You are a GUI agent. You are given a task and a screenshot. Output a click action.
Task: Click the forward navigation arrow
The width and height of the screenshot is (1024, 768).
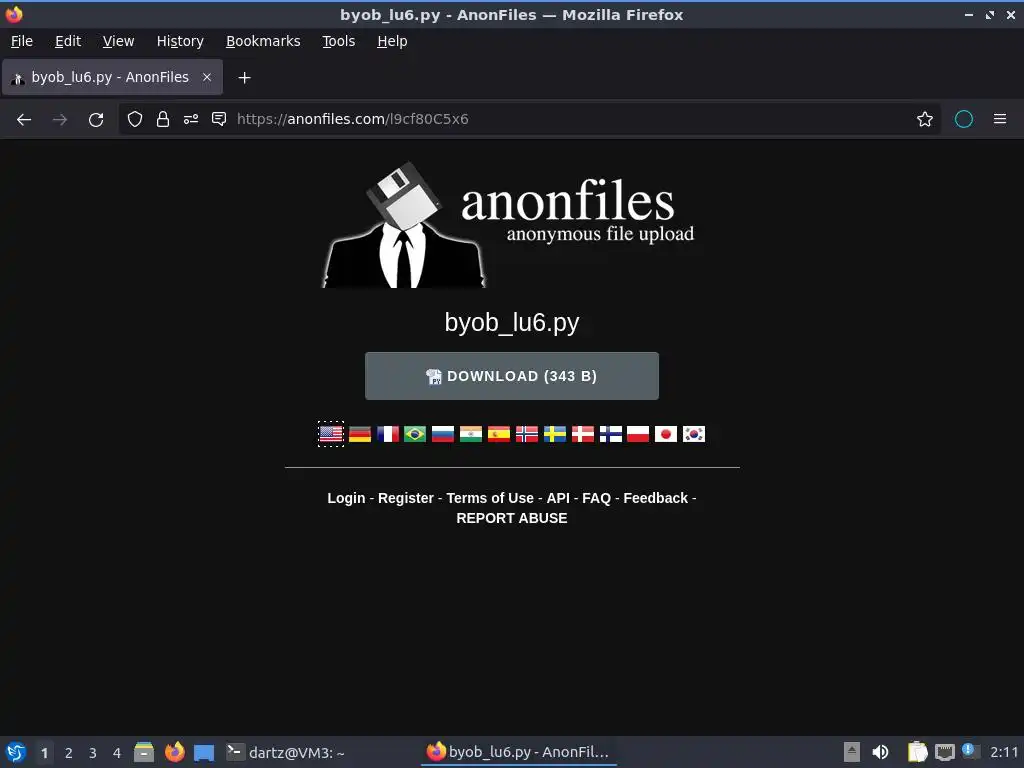[59, 120]
